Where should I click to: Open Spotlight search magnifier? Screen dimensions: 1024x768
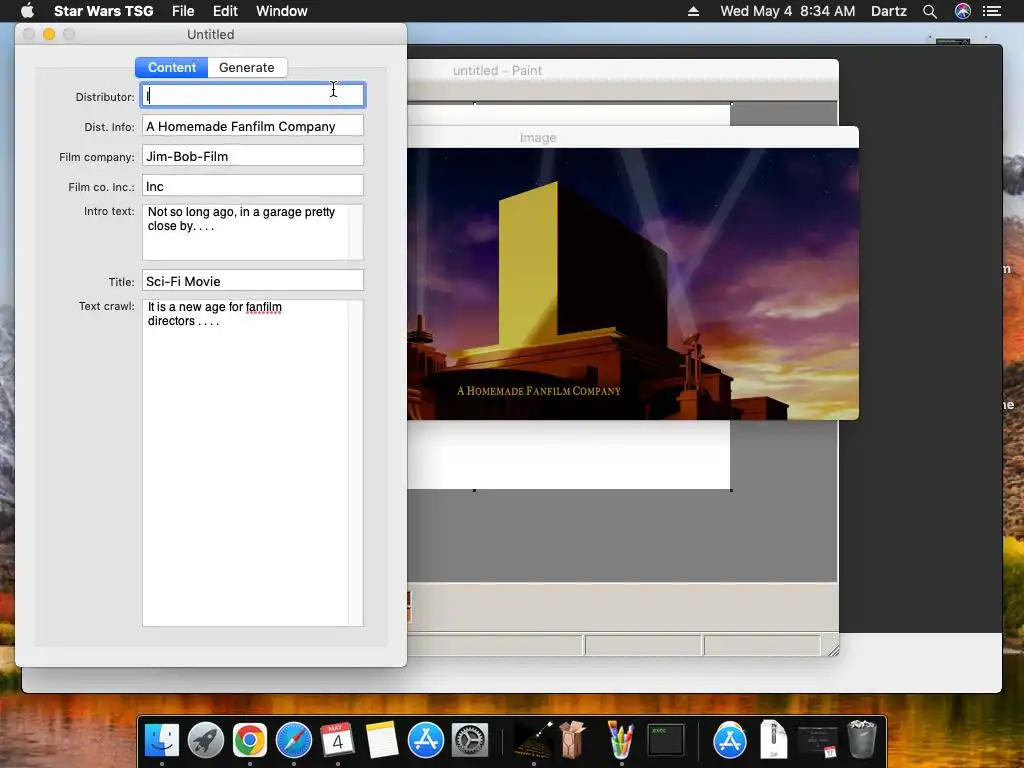click(930, 11)
